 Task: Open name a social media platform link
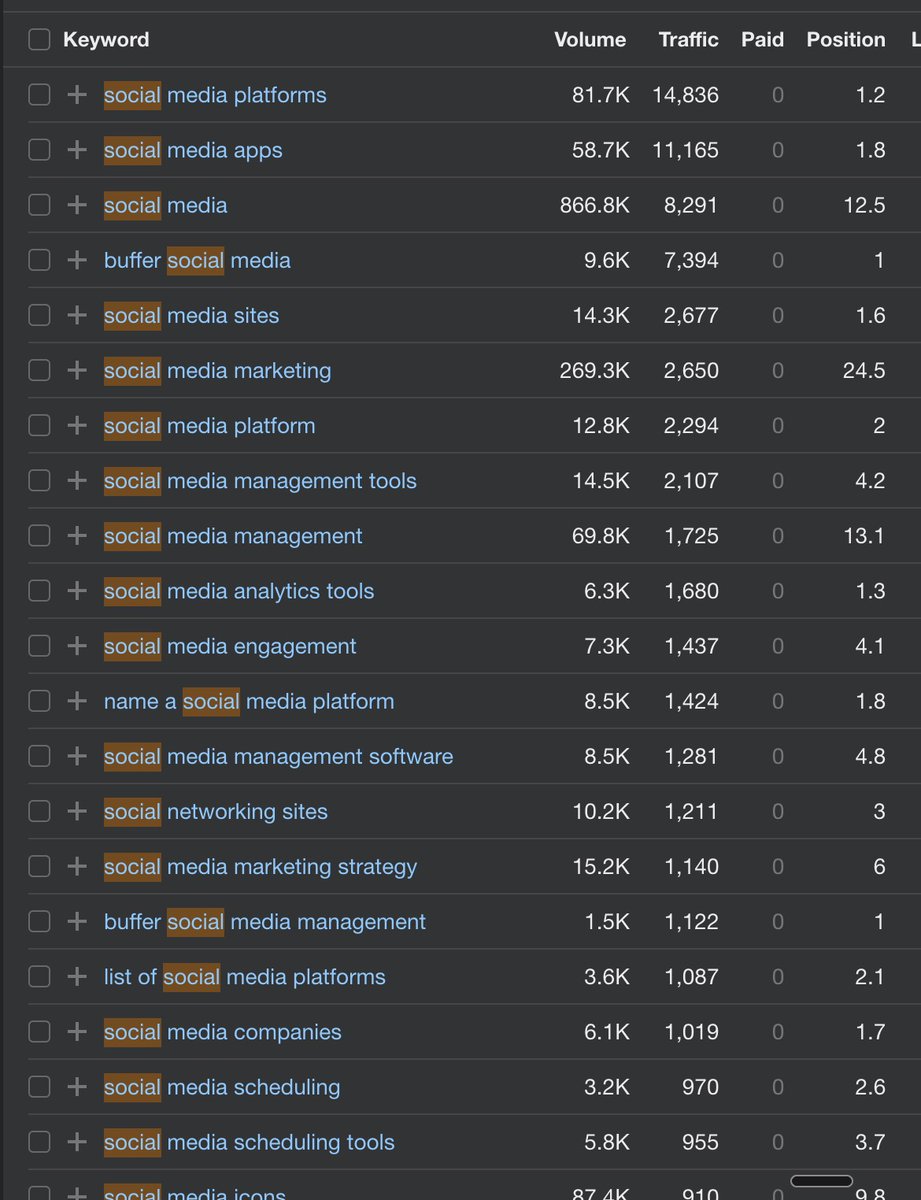tap(249, 701)
